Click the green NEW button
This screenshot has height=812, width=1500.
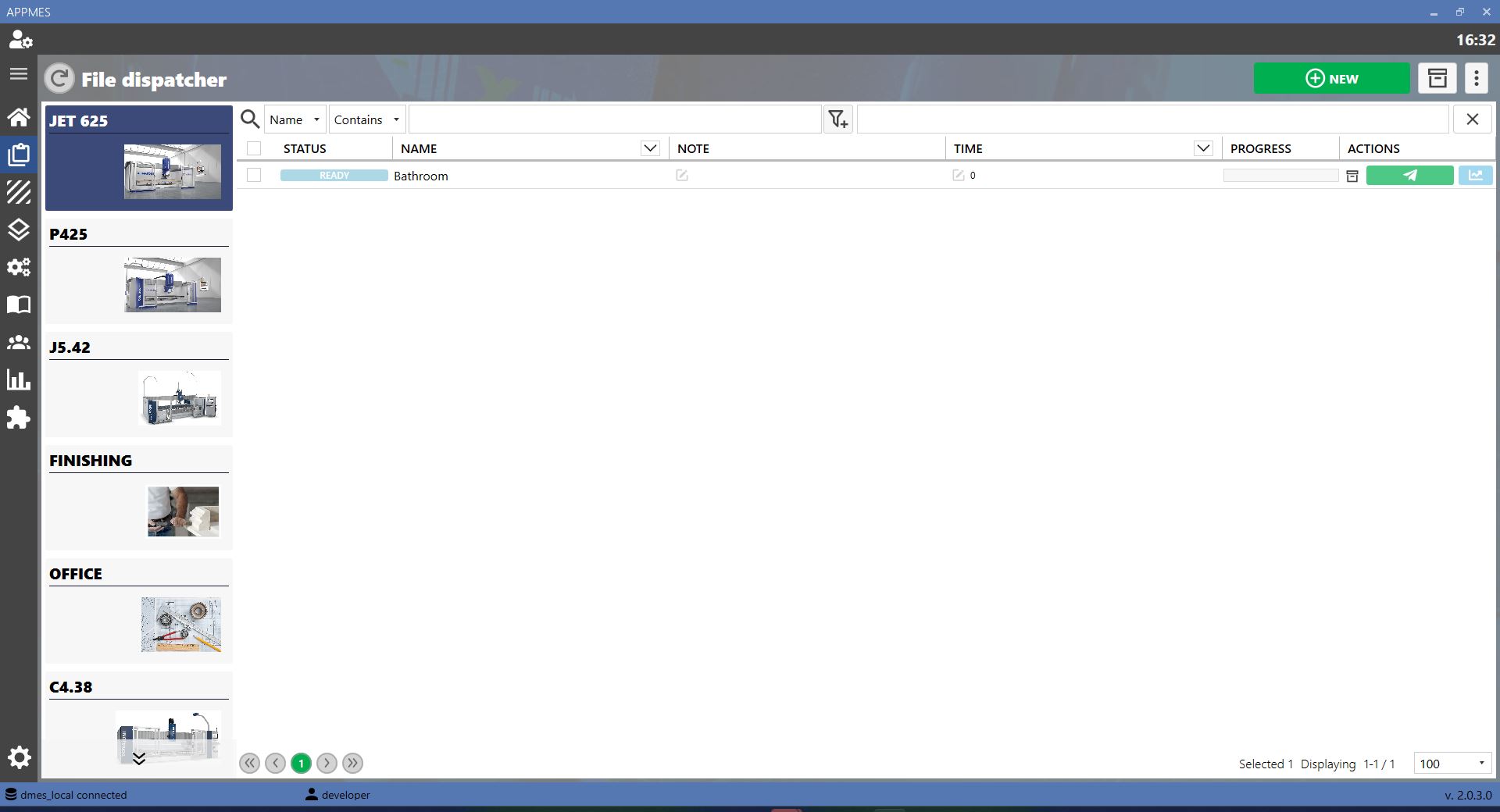point(1331,78)
